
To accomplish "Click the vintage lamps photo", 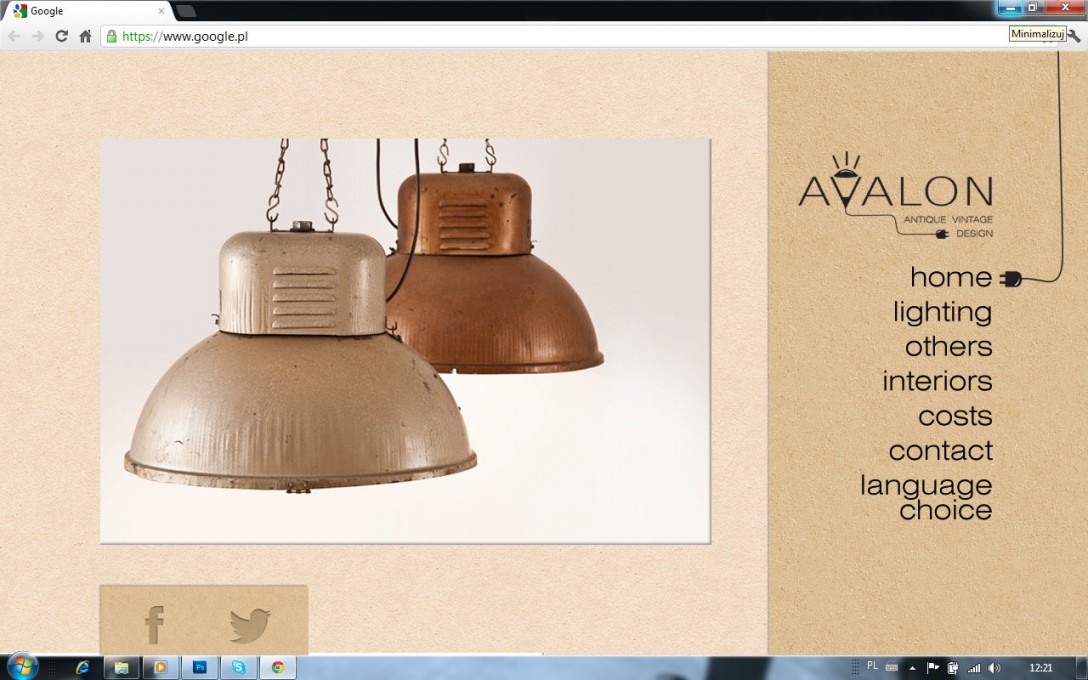I will (x=405, y=340).
